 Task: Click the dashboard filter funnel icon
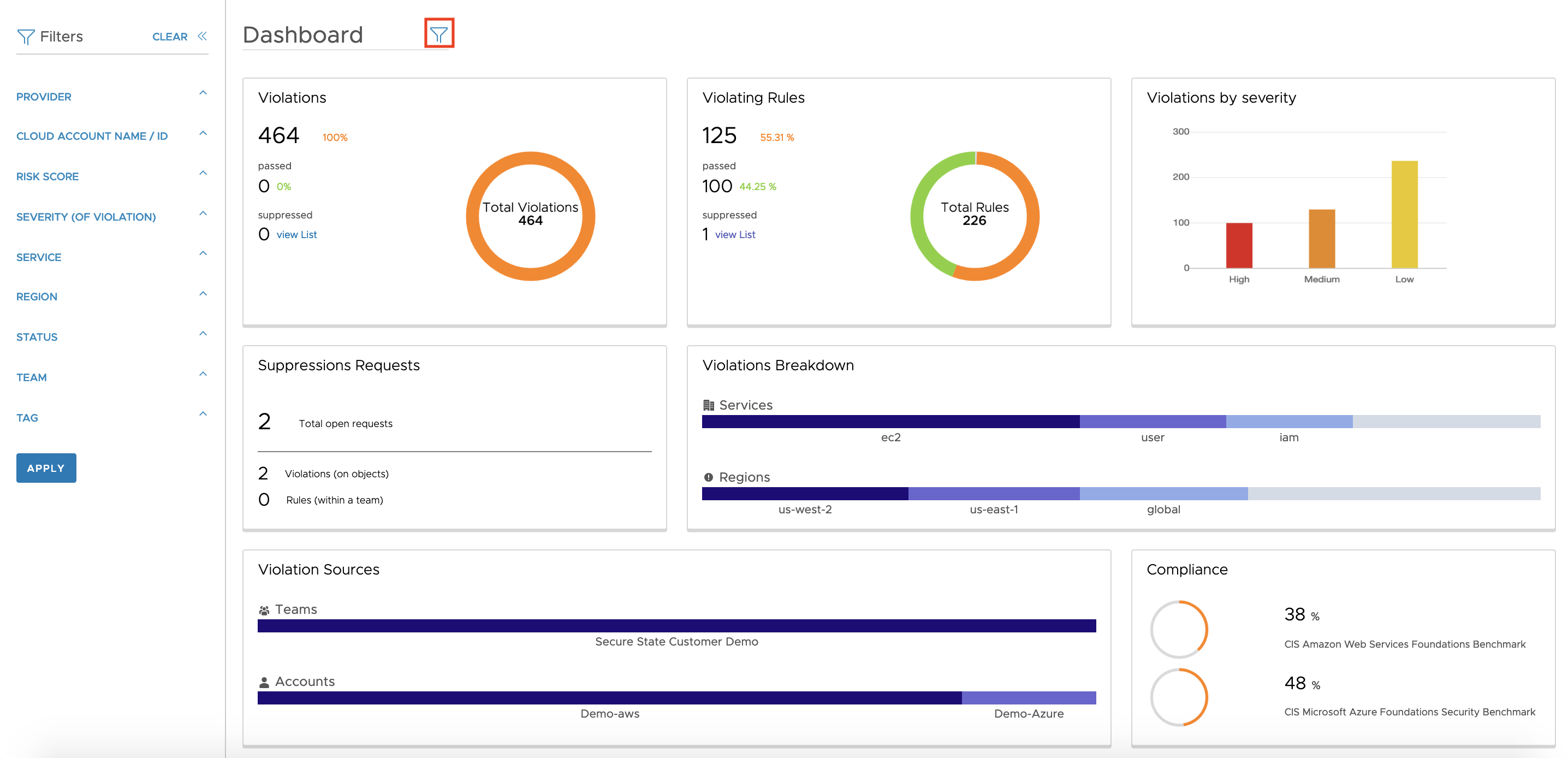(x=438, y=34)
